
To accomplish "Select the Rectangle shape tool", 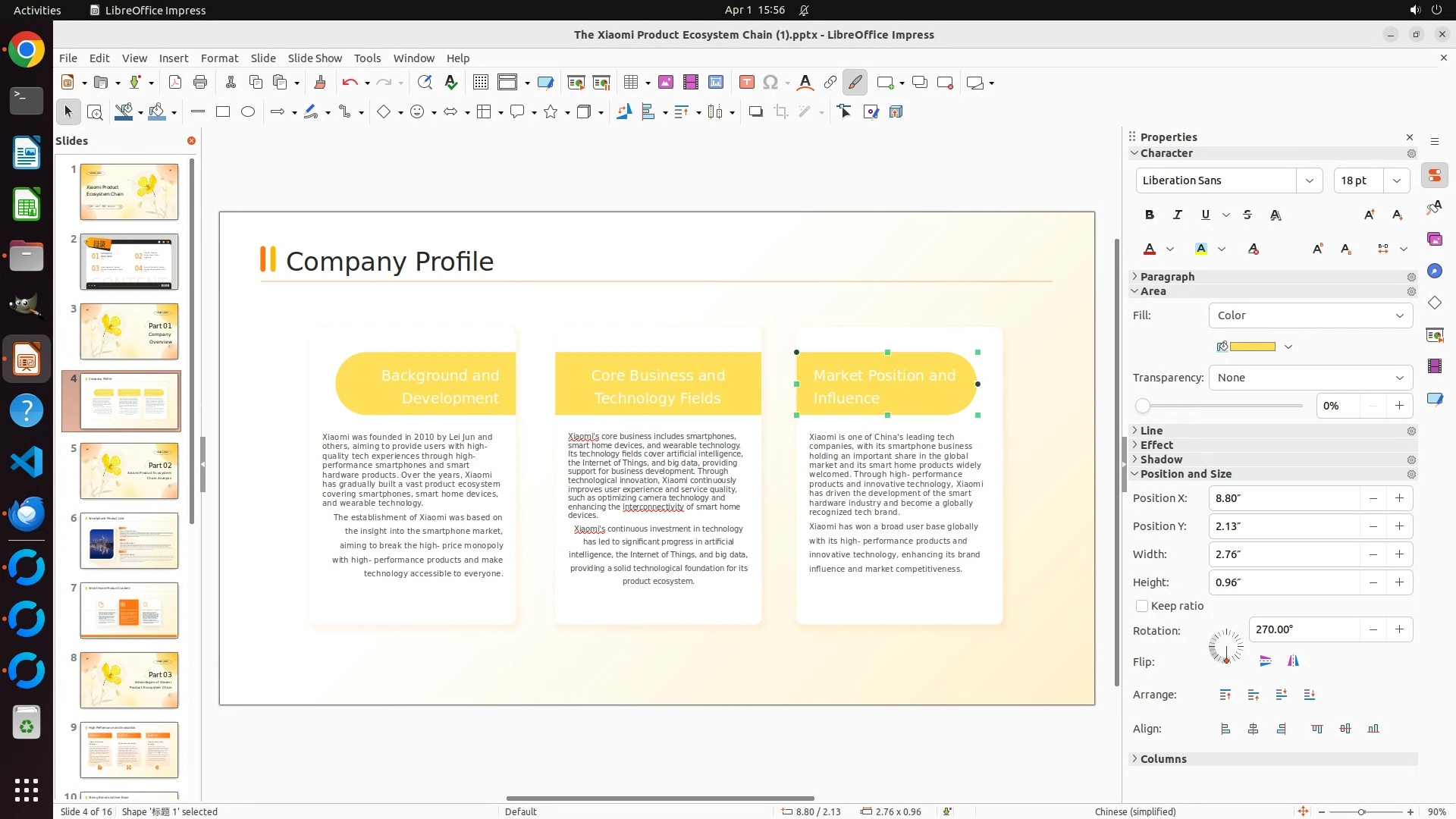I will pos(222,112).
